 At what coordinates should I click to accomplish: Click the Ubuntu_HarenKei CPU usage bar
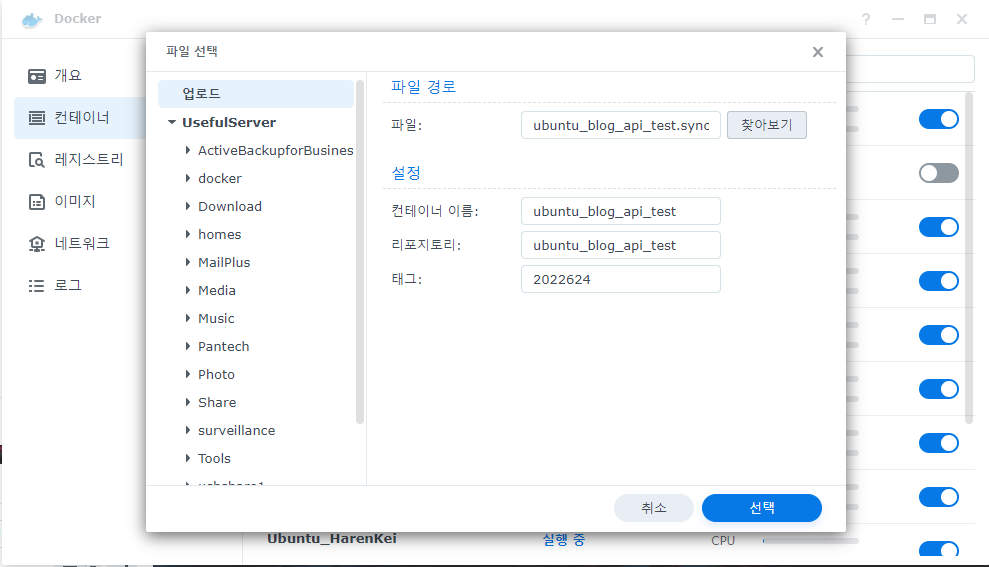pyautogui.click(x=811, y=541)
